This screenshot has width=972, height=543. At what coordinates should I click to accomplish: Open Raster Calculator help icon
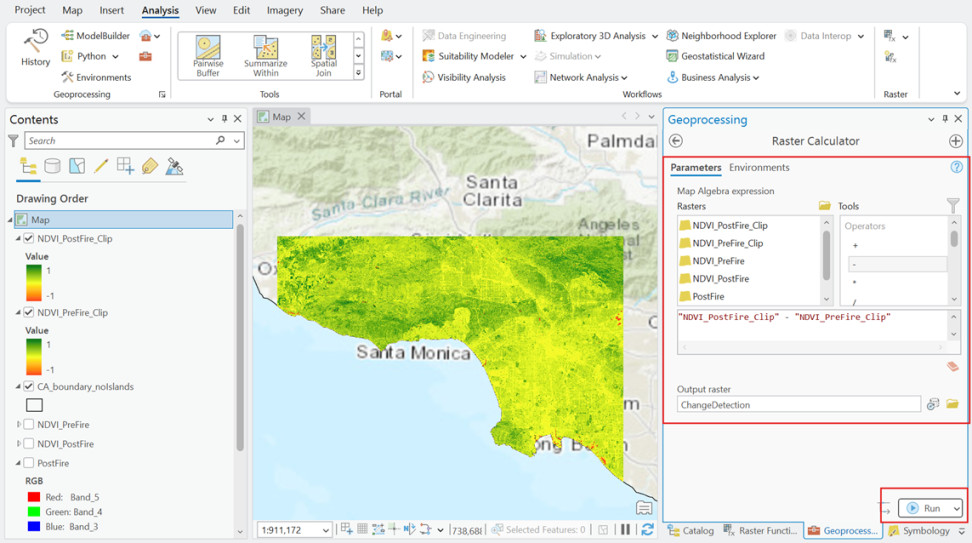[x=957, y=167]
